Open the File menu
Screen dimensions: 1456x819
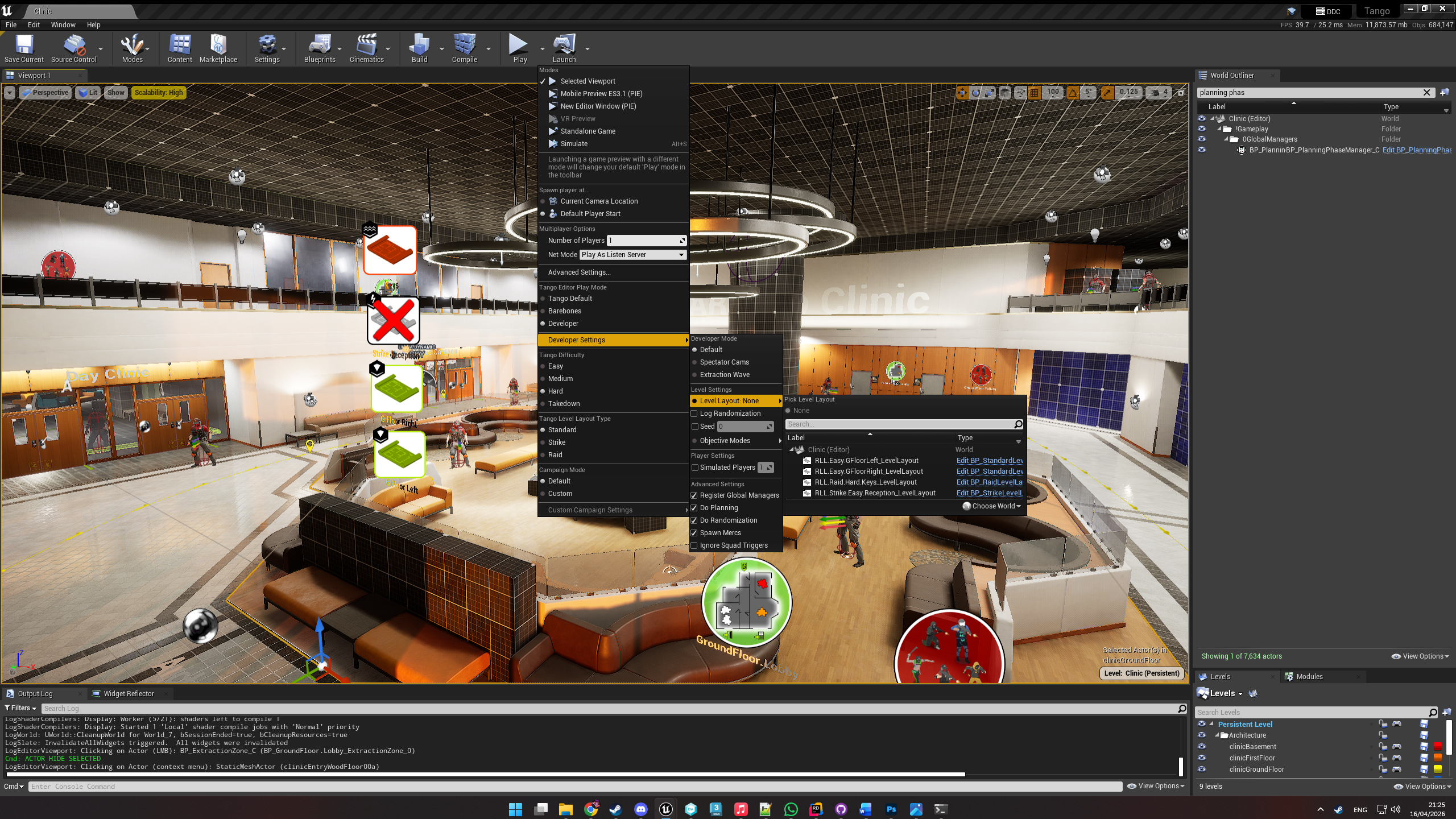(x=11, y=25)
